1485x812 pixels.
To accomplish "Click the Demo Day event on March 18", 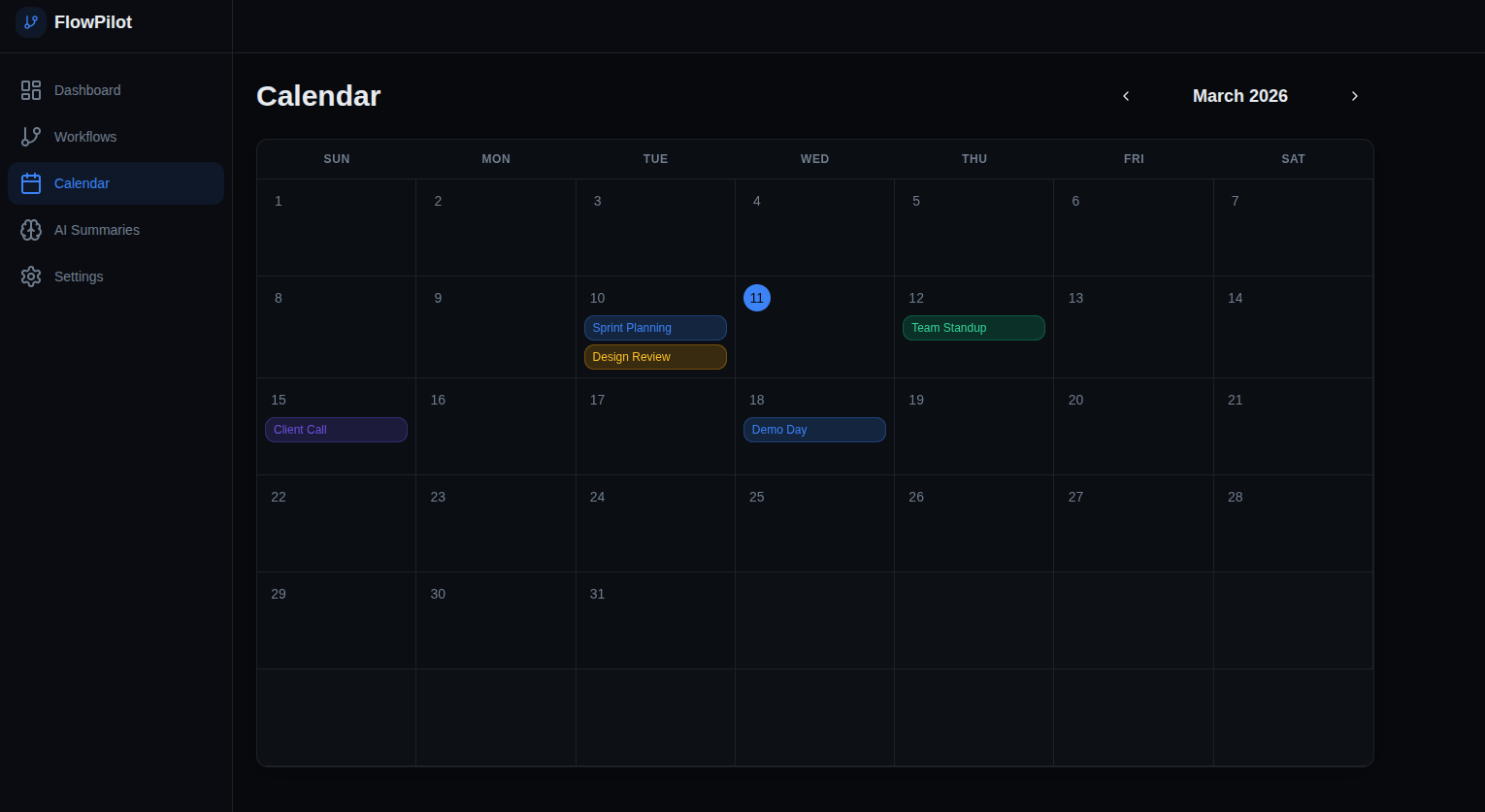I will pos(814,429).
